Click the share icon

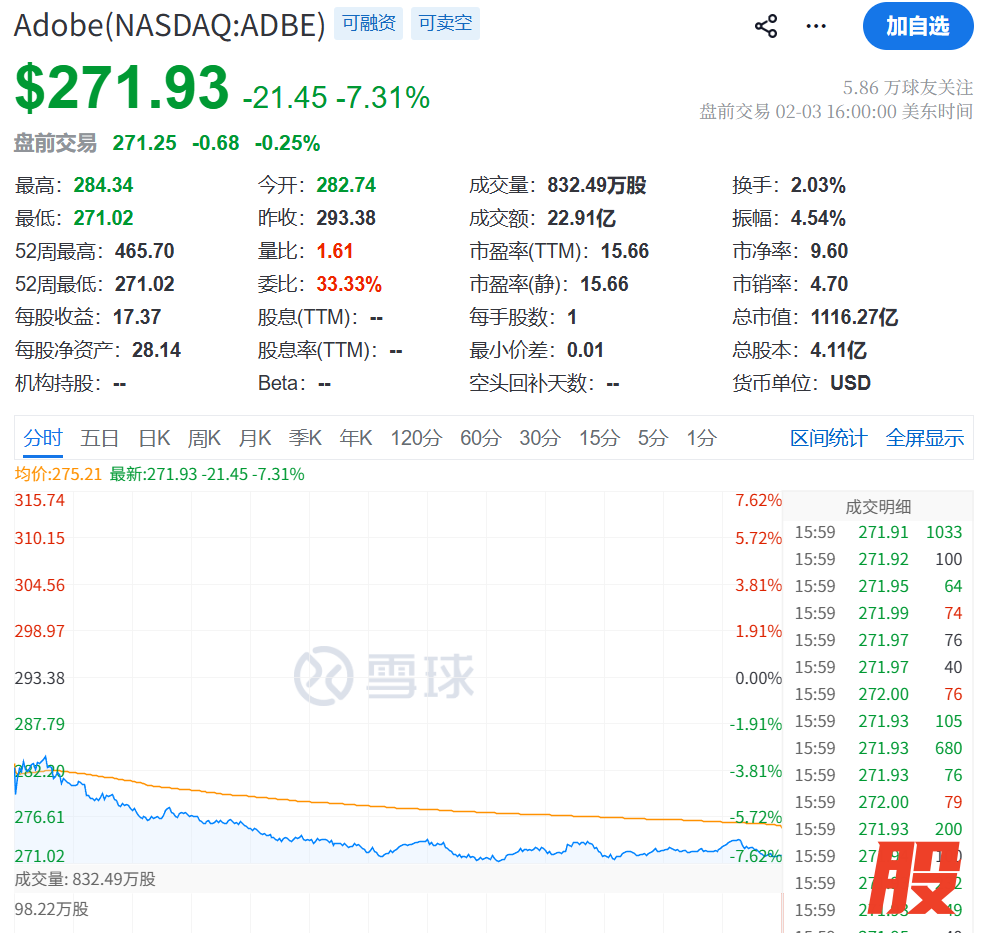tap(766, 26)
